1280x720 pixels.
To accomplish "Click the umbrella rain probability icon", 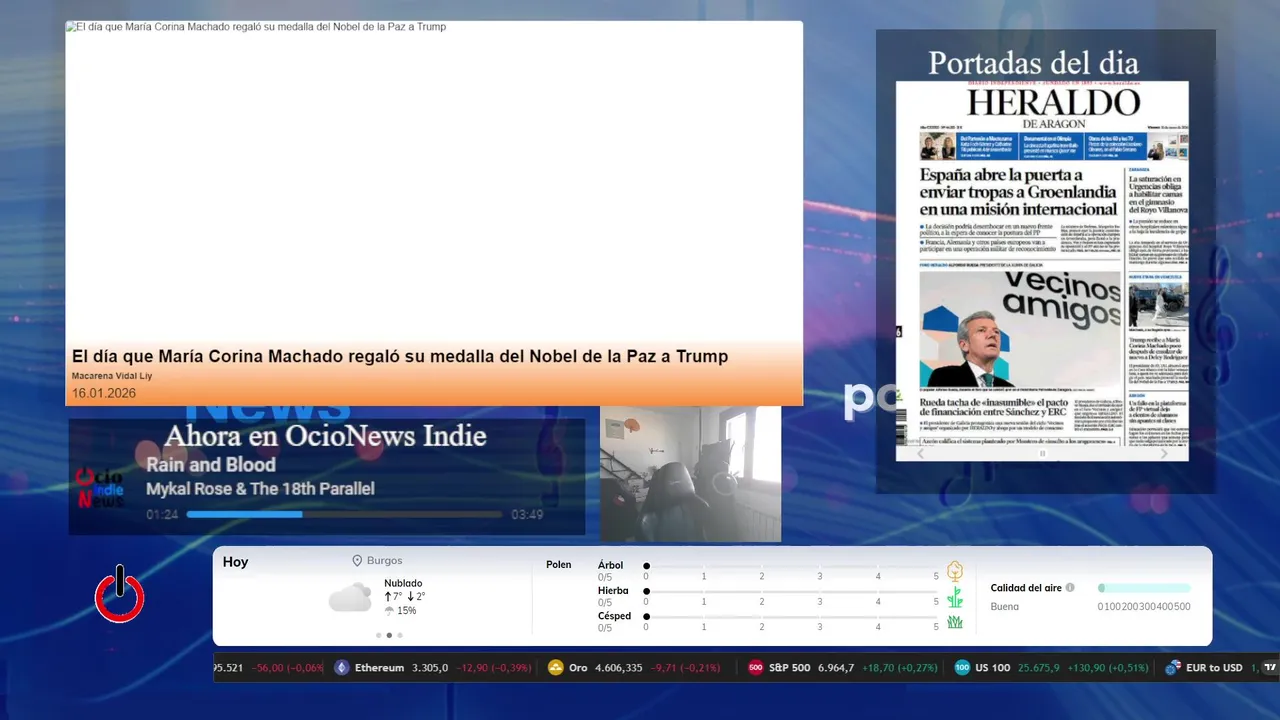I will click(389, 611).
